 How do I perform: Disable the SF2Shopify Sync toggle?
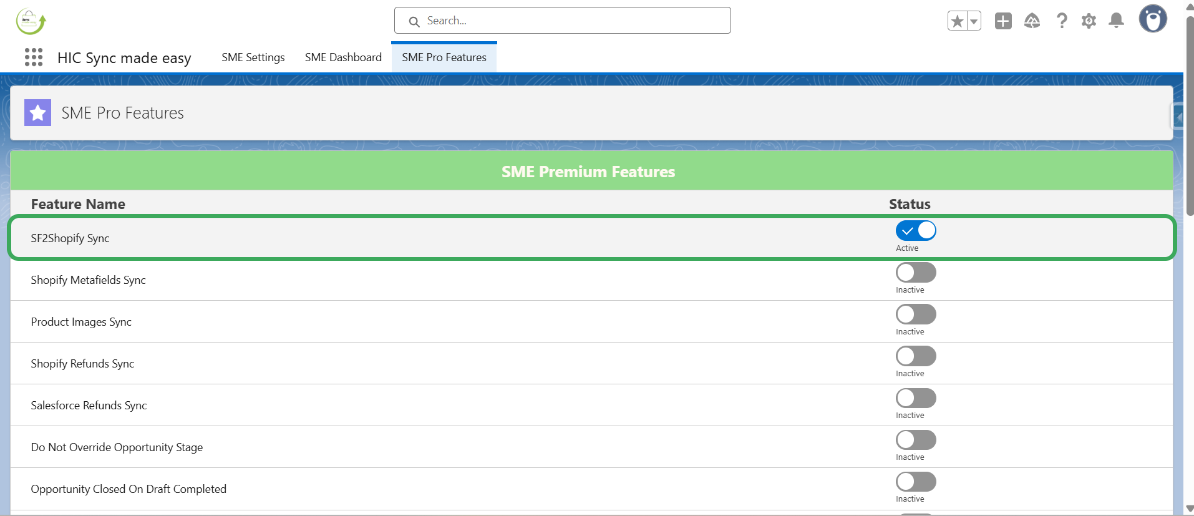click(915, 231)
